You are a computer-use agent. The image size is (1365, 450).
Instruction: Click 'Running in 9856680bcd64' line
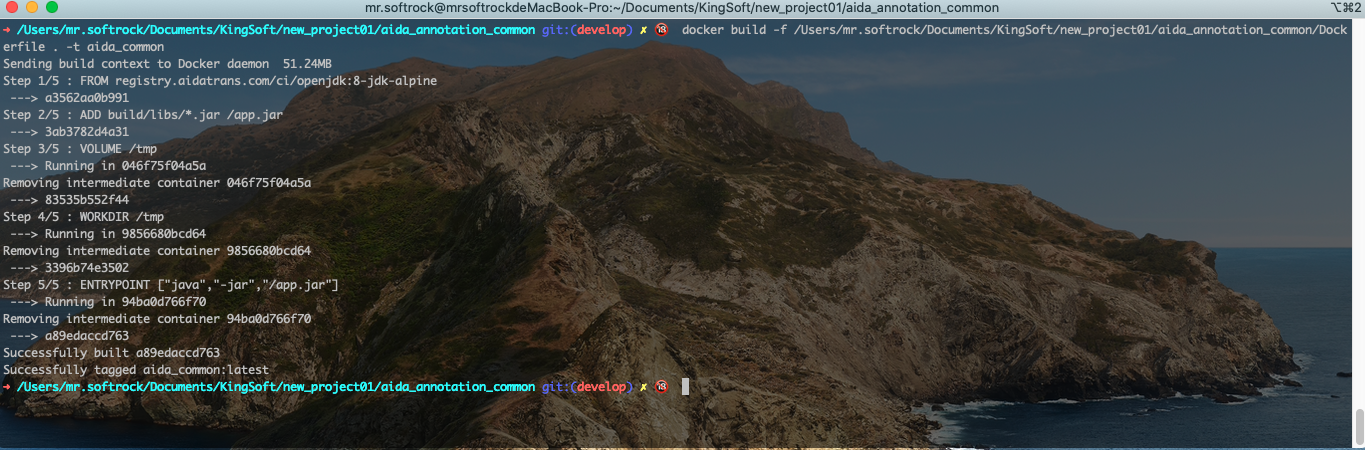pos(108,233)
